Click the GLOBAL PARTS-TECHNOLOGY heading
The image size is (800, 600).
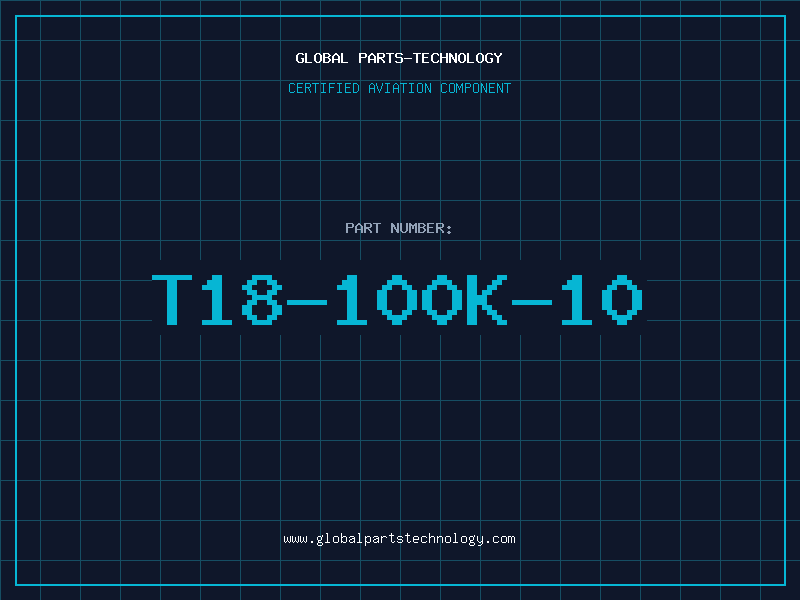click(399, 58)
